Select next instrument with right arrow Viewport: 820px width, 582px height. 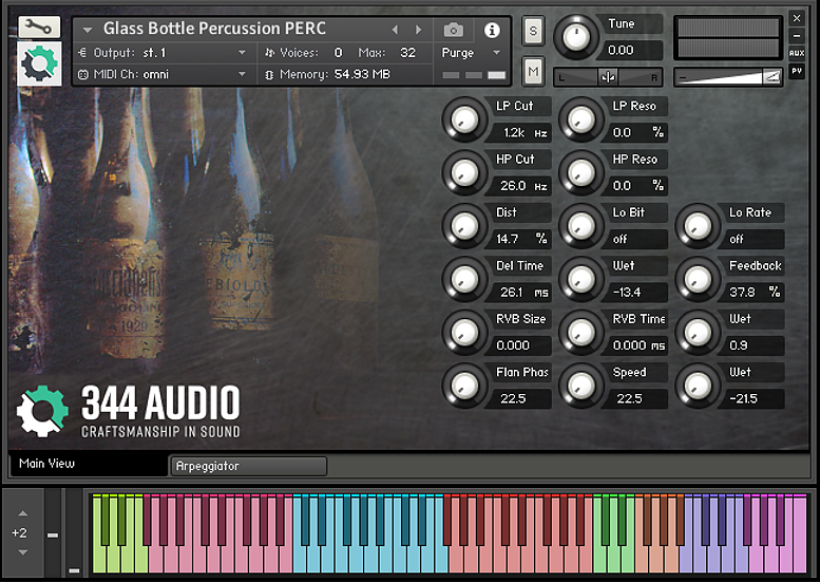418,30
